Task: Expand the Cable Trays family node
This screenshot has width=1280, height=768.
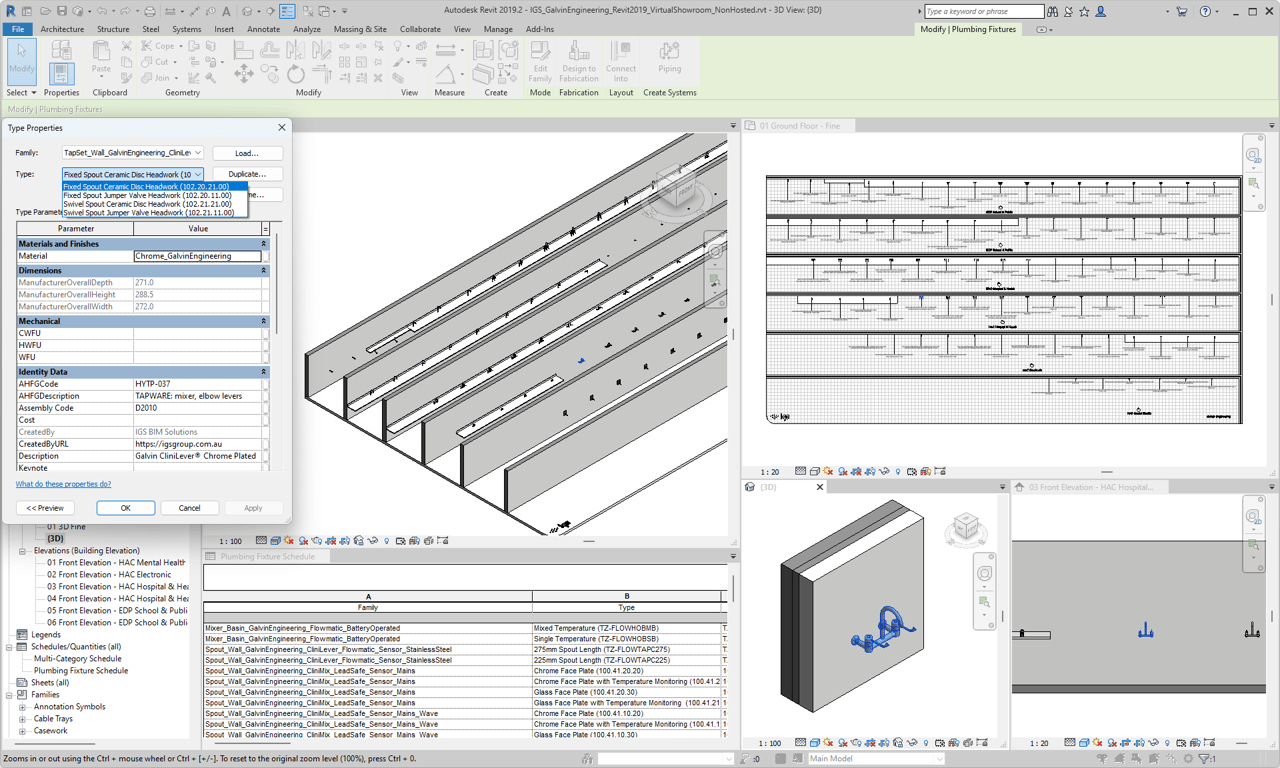Action: 22,719
